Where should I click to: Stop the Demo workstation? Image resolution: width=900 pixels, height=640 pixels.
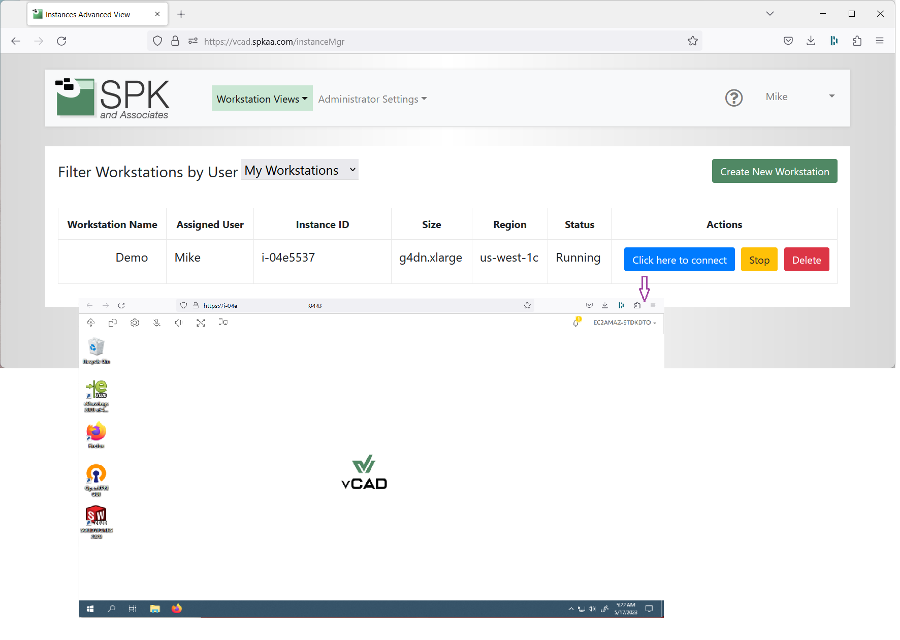point(759,260)
